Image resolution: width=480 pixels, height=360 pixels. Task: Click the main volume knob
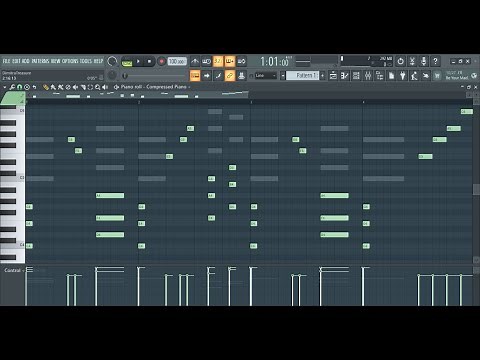(x=112, y=61)
